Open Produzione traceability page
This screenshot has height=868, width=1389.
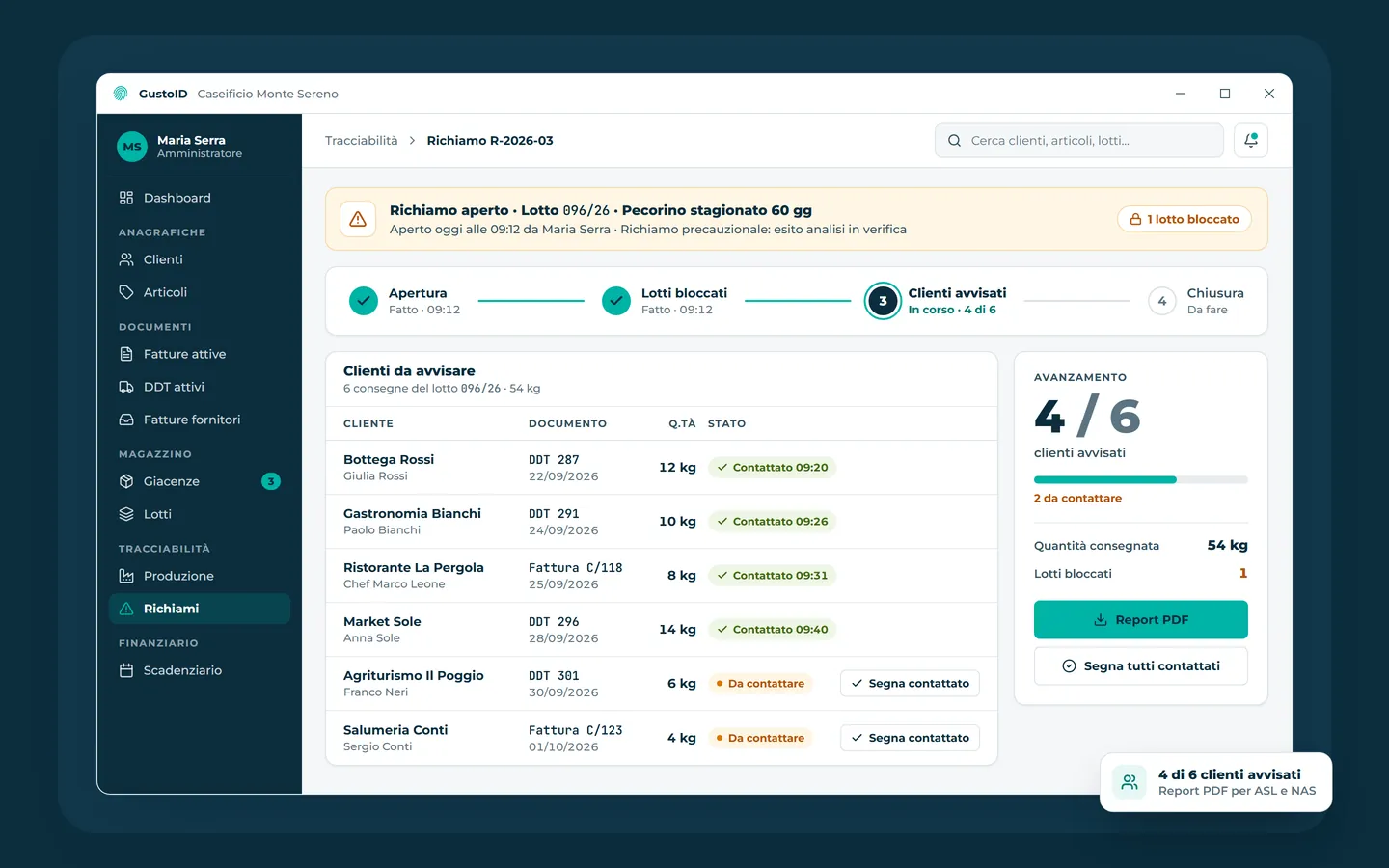pyautogui.click(x=200, y=576)
